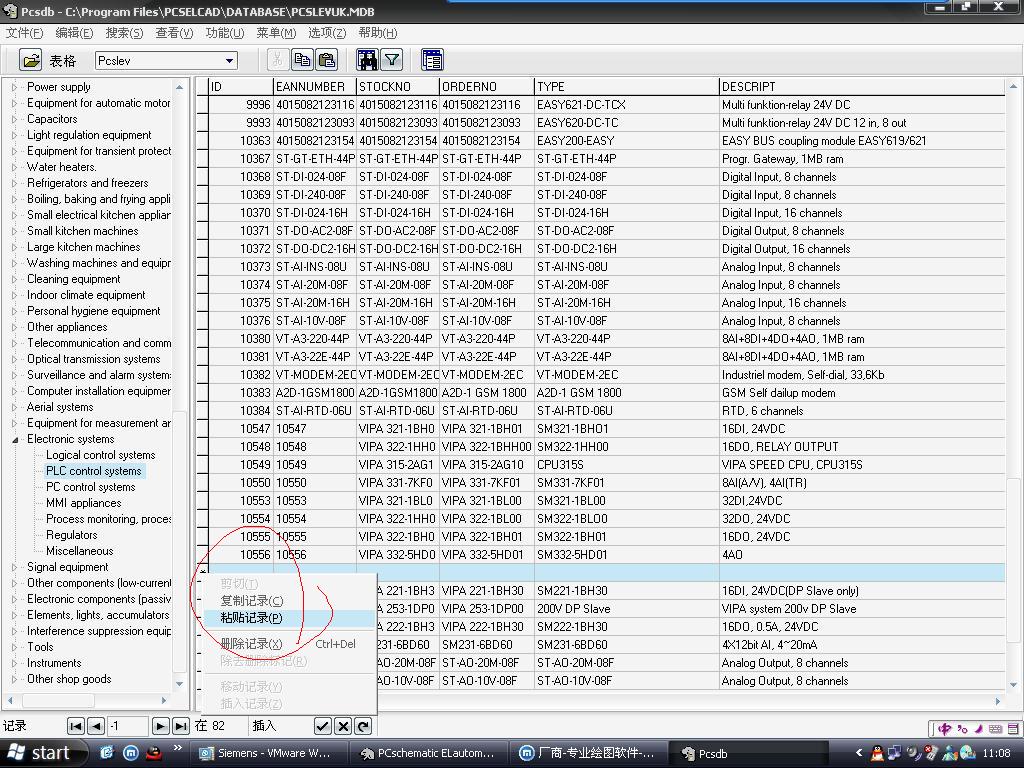Click the form view icon in the toolbar
This screenshot has width=1024, height=768.
432,60
